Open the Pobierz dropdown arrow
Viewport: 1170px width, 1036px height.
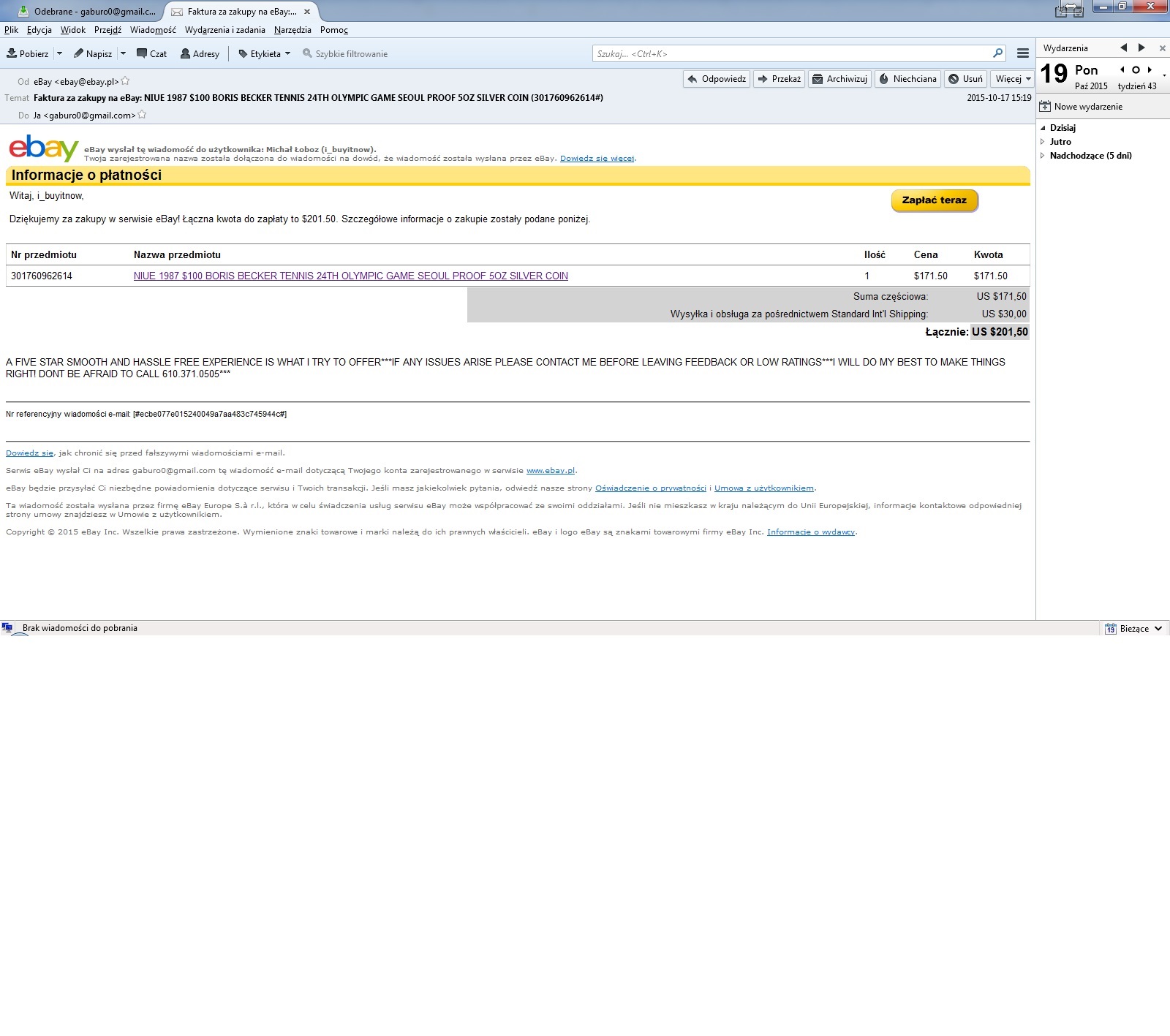click(59, 53)
